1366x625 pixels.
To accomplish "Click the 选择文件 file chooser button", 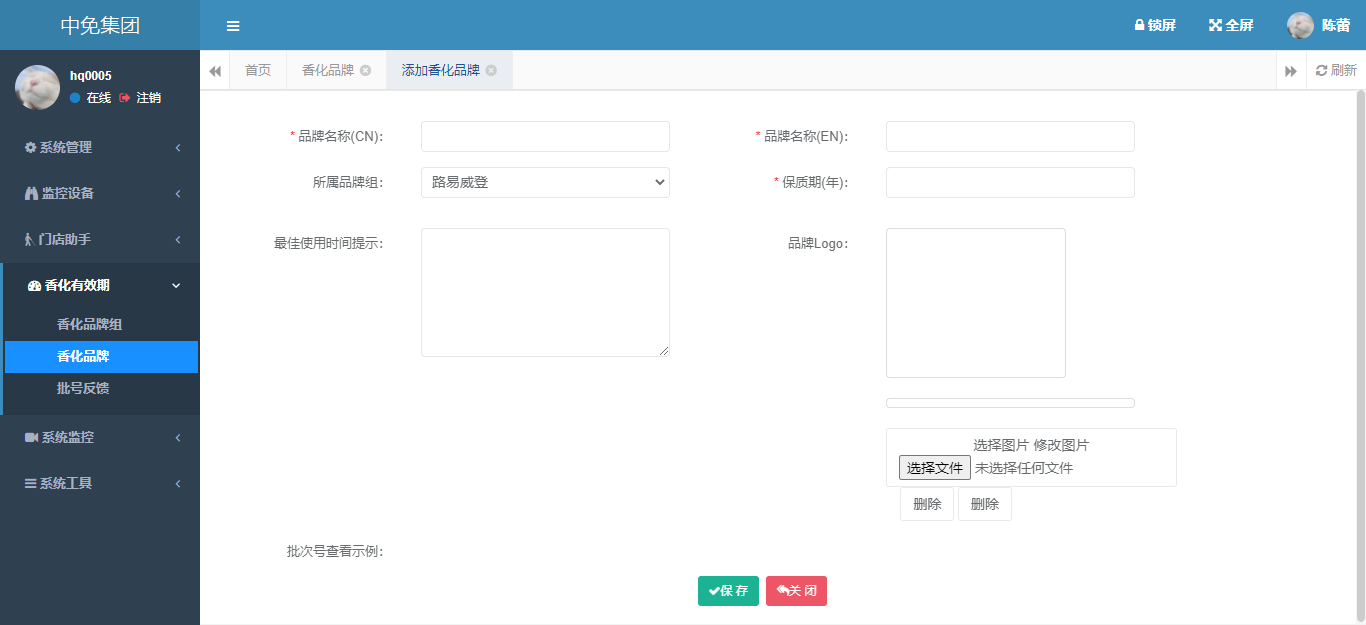I will coord(934,467).
